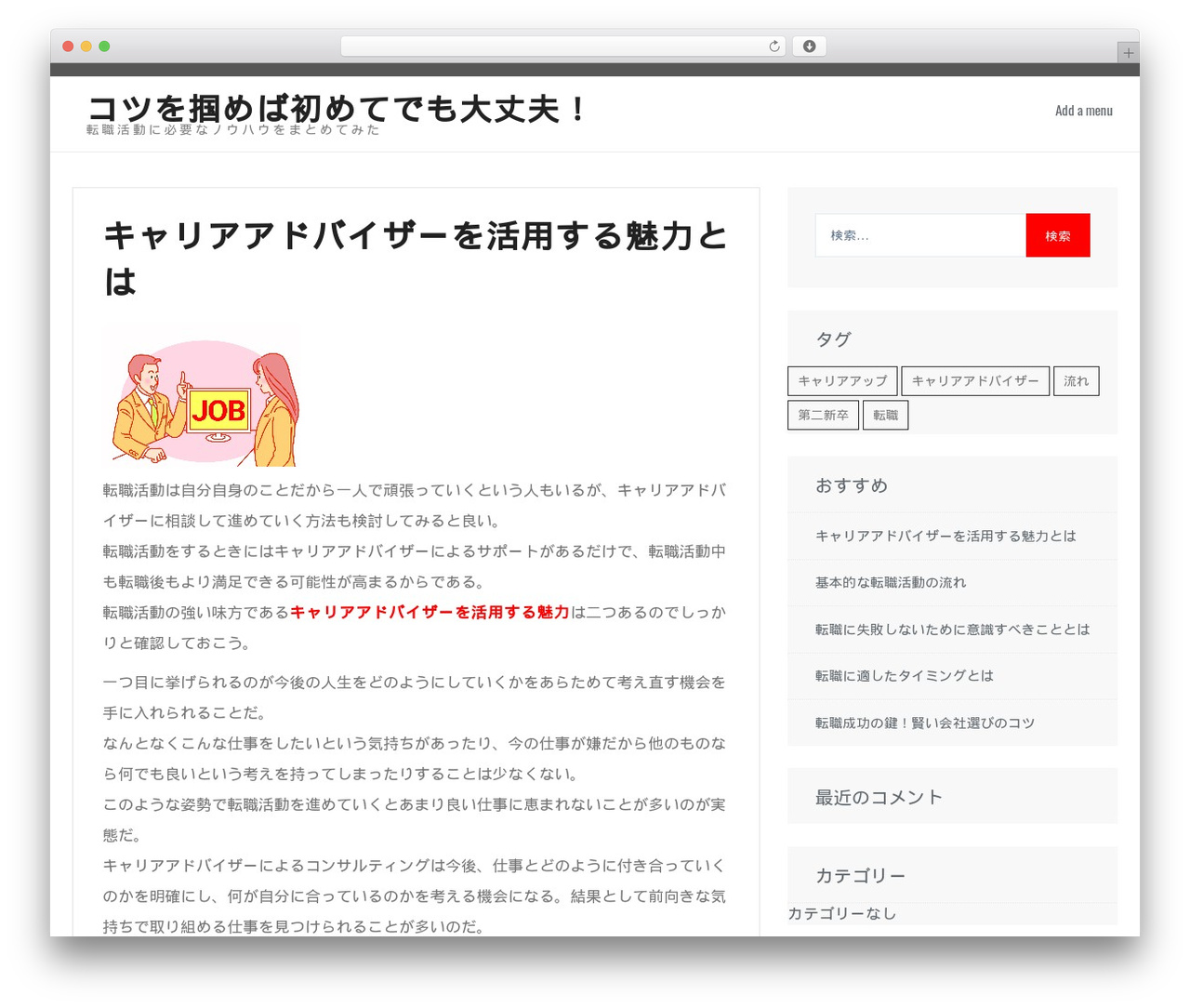The width and height of the screenshot is (1190, 1008).
Task: Open sidebar link 転職に適したタイミングとは
Action: (905, 676)
